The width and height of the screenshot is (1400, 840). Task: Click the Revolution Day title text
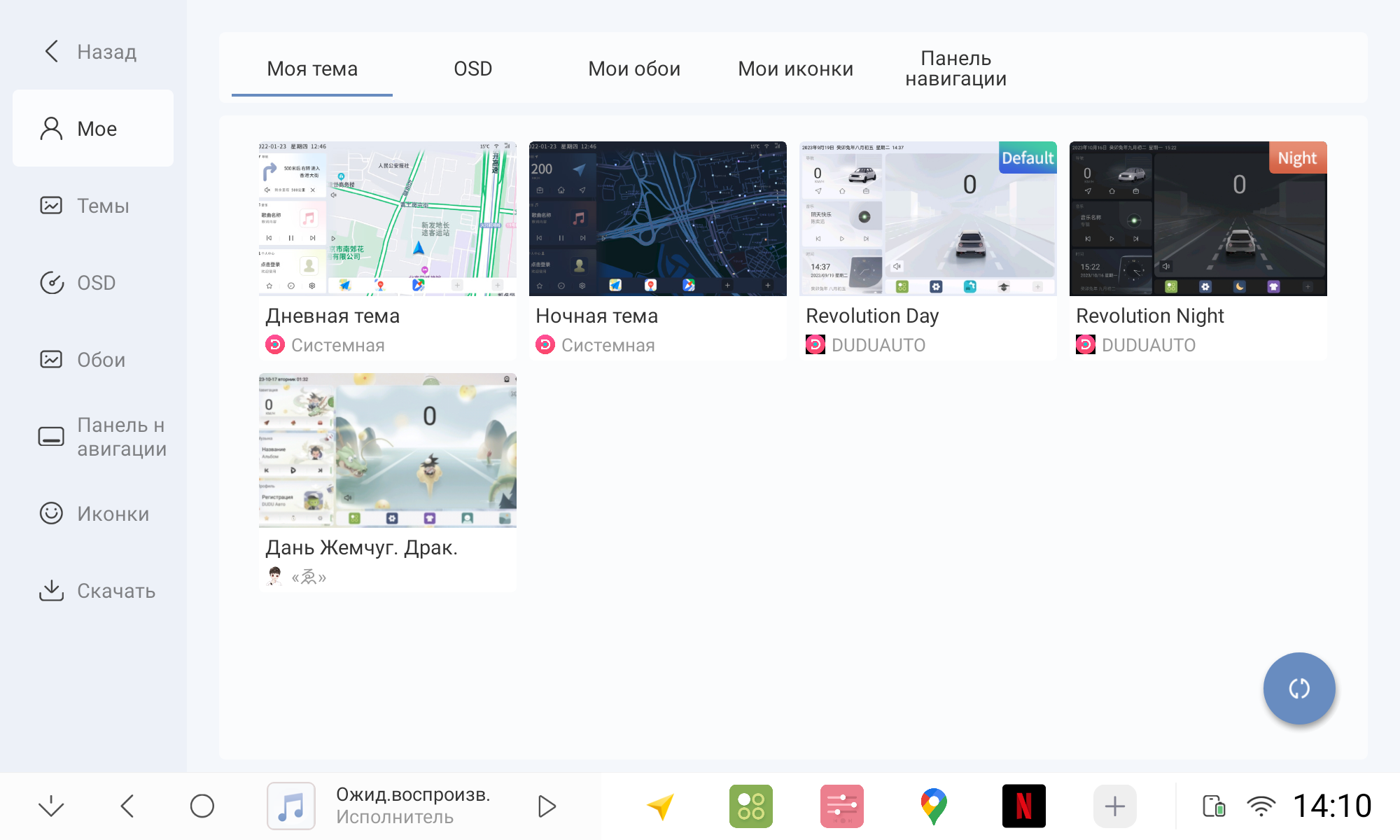(872, 316)
